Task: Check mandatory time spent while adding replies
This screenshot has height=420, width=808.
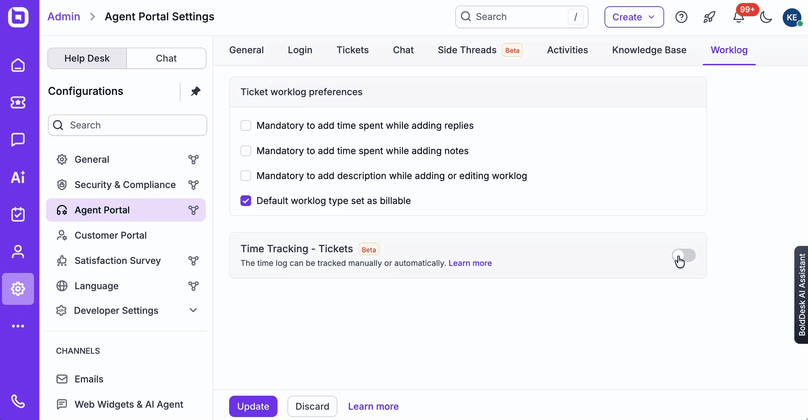Action: point(246,126)
